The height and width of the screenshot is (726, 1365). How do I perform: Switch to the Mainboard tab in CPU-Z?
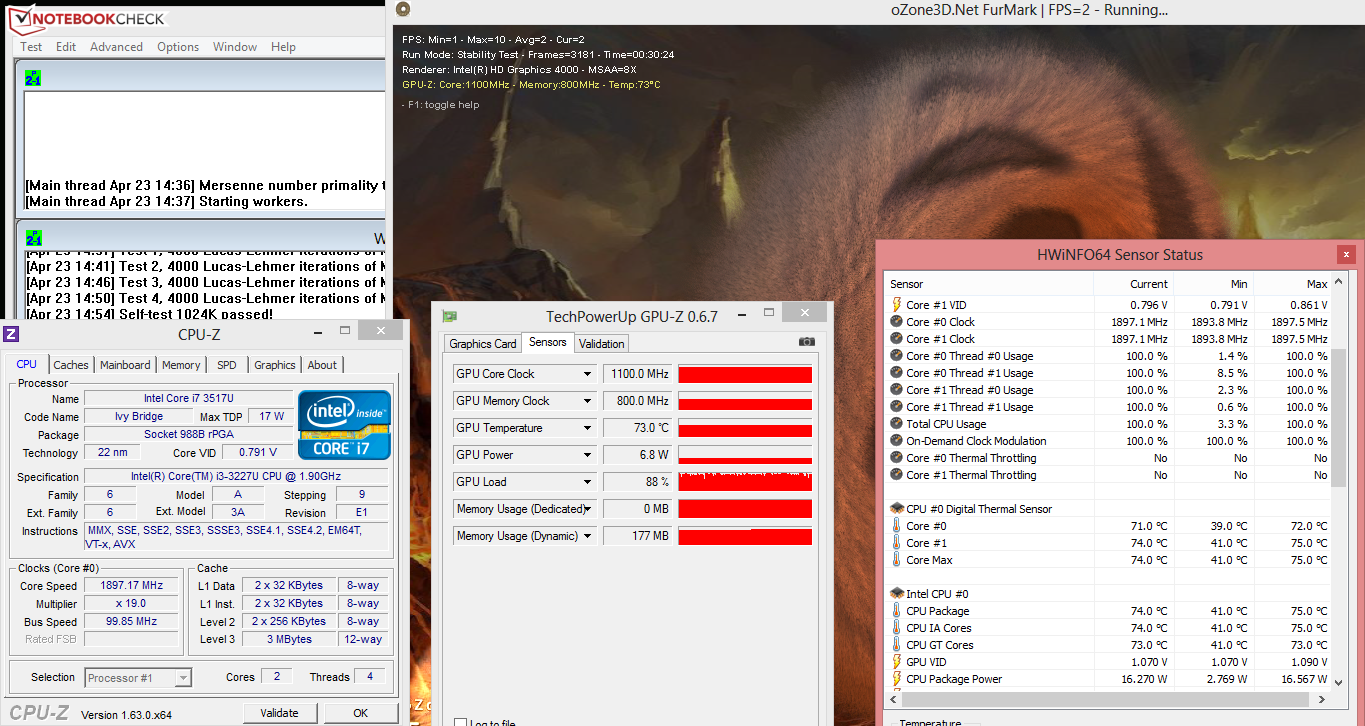click(125, 365)
